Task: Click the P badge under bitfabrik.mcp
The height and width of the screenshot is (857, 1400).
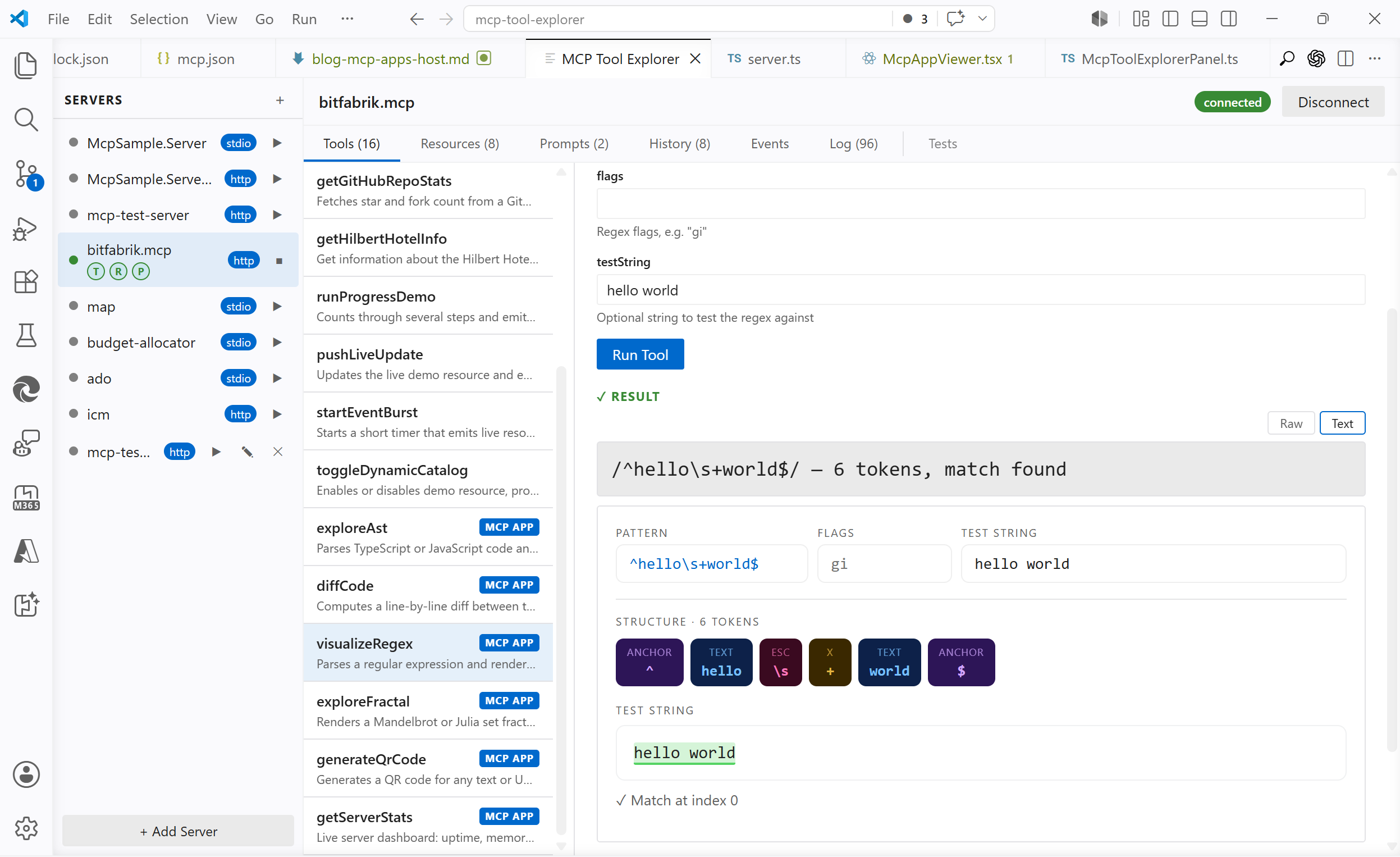Action: click(141, 271)
